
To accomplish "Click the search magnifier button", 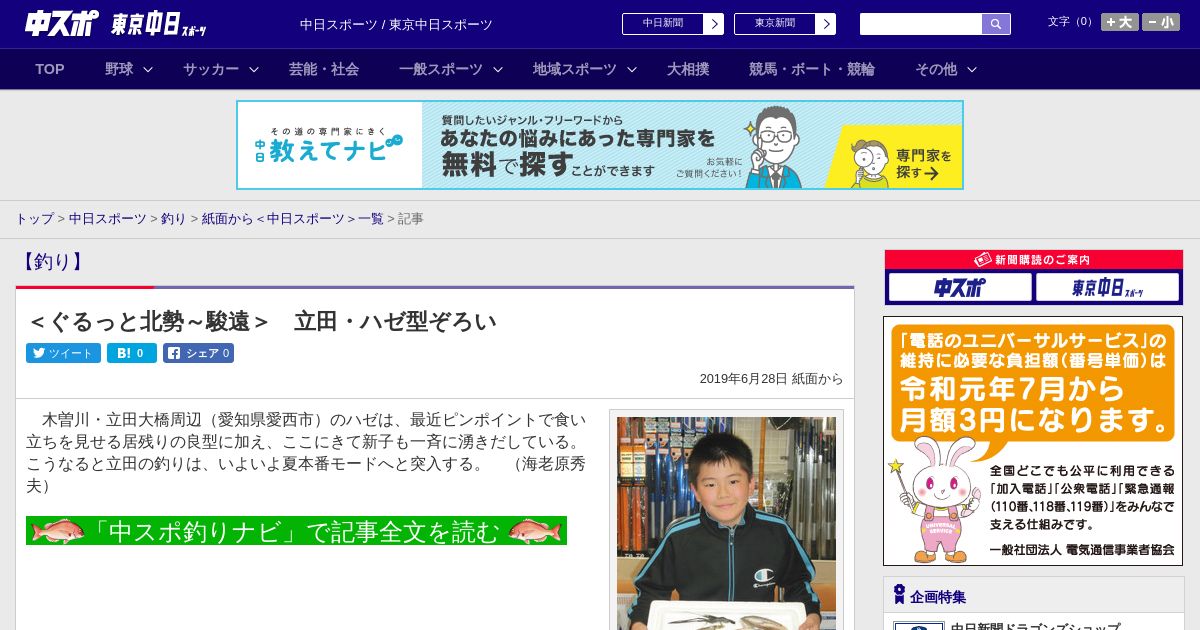I will click(x=996, y=24).
